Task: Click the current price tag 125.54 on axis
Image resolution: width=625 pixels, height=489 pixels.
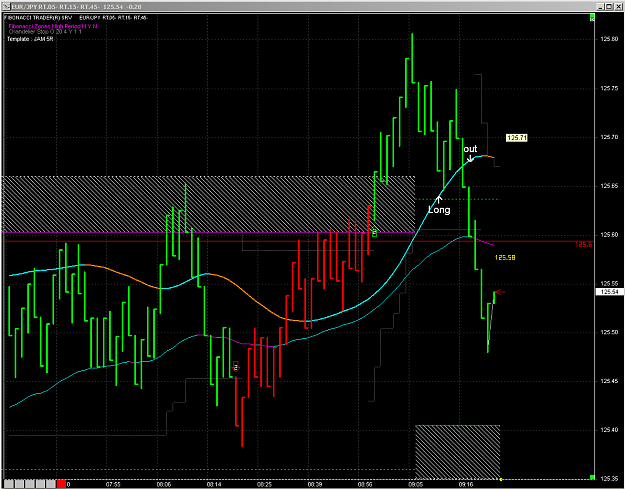Action: coord(609,292)
